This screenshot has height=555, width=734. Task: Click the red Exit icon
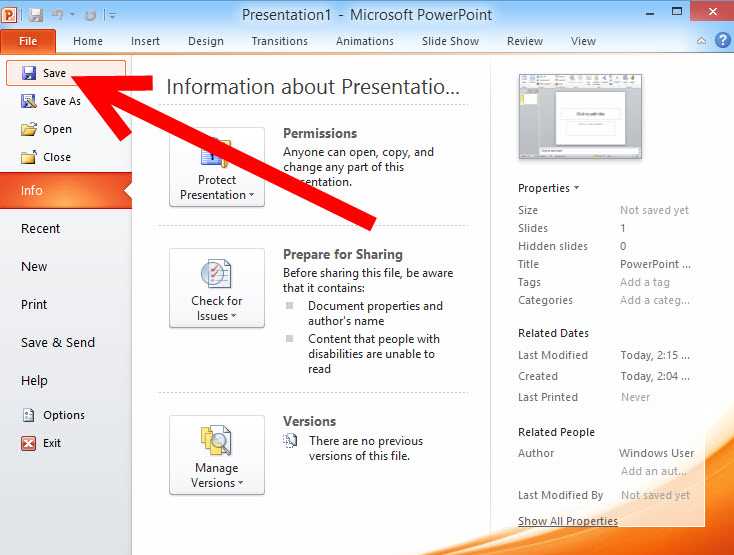28,443
